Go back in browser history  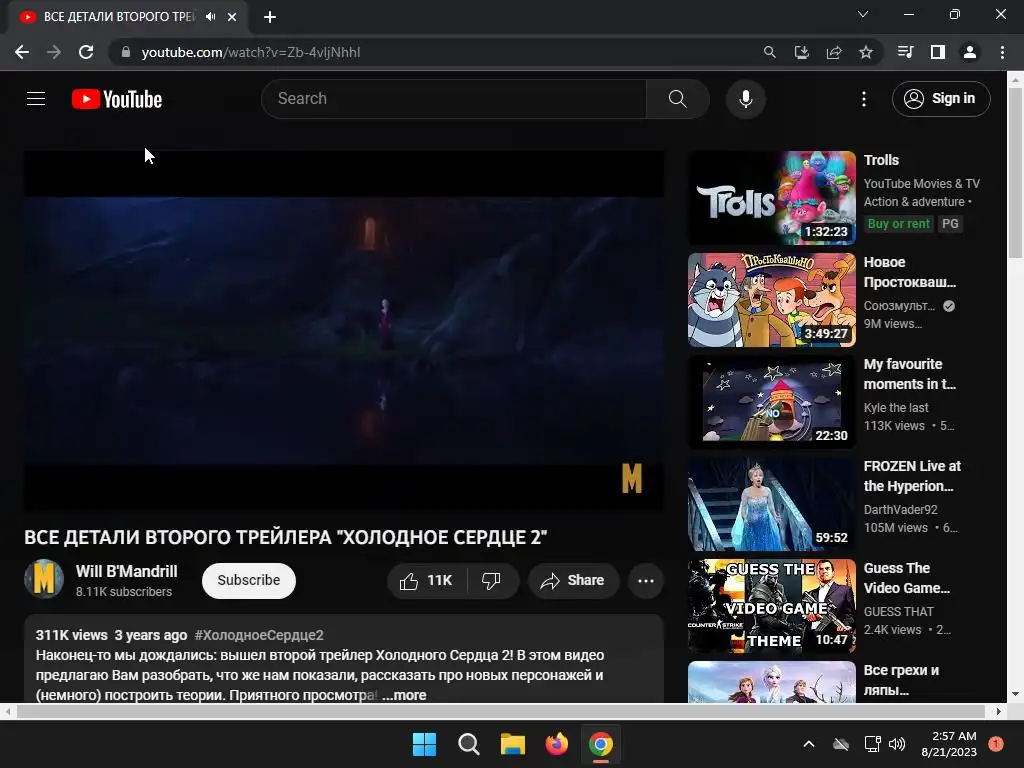point(22,52)
